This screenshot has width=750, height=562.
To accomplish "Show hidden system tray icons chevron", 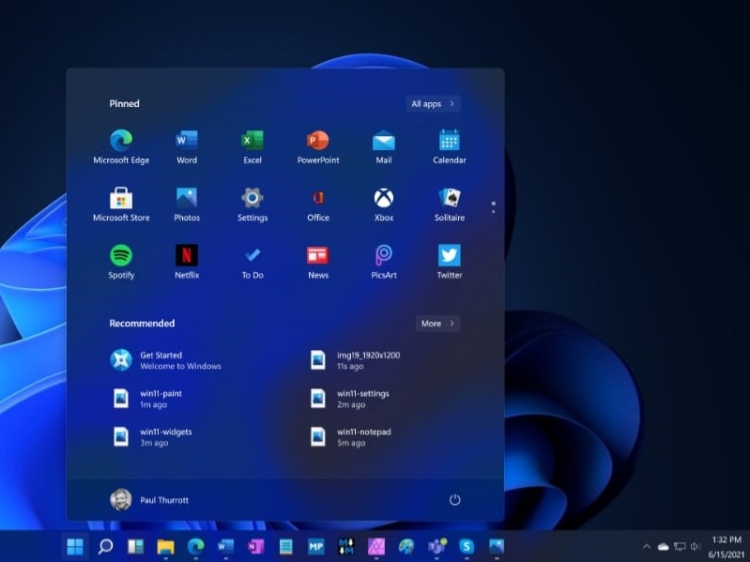I will [646, 547].
